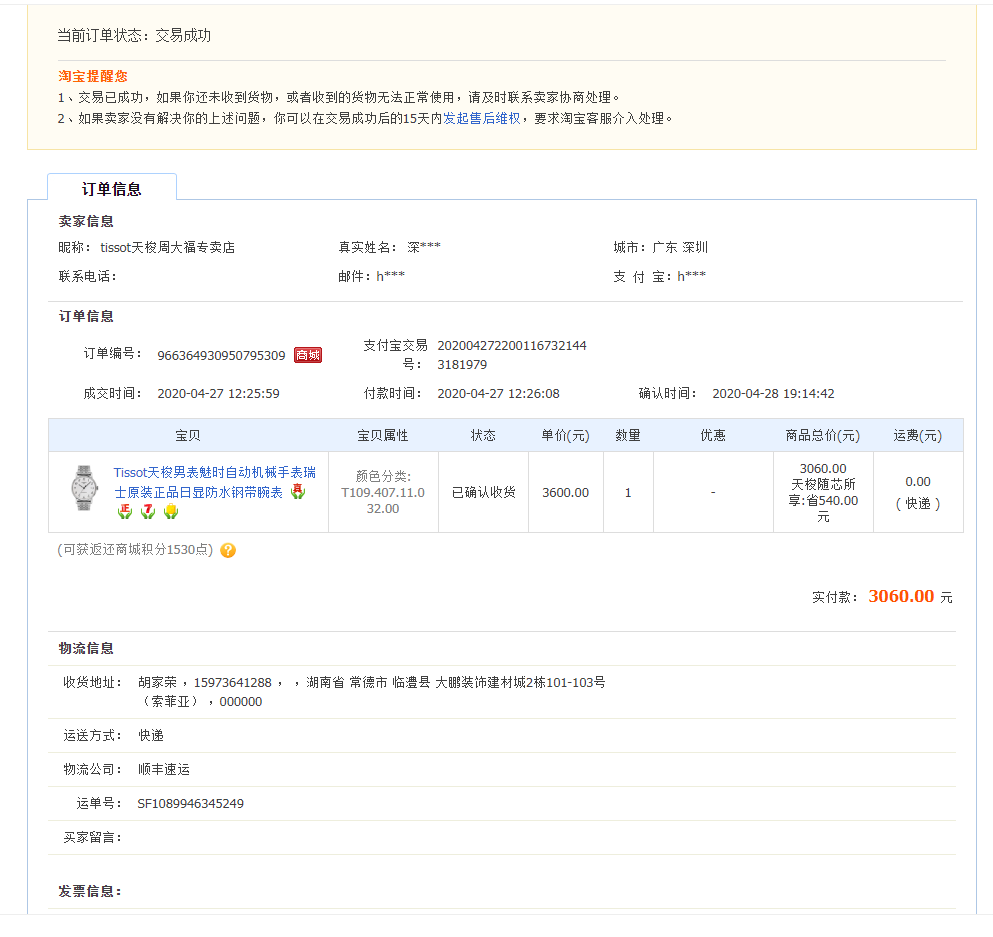Click the 商品总价(元) column header
Screen dimensions: 993x937
pyautogui.click(x=823, y=436)
